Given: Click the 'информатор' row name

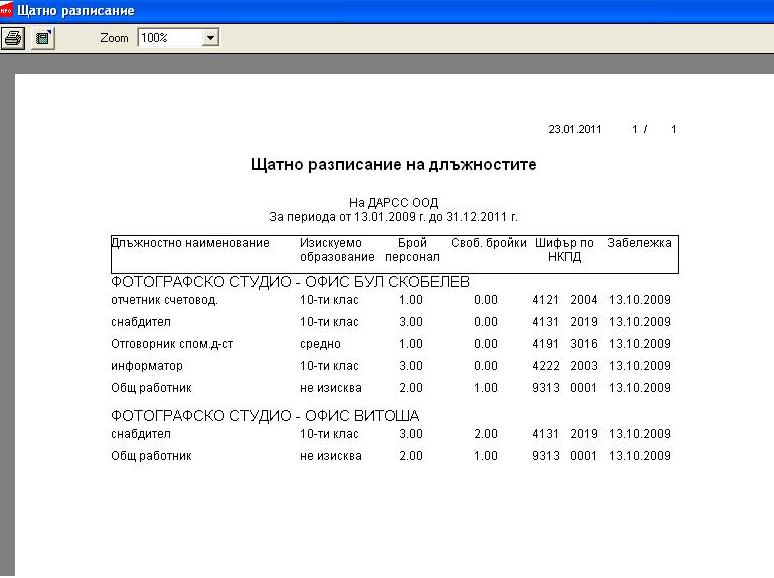Looking at the screenshot, I should pyautogui.click(x=147, y=366).
